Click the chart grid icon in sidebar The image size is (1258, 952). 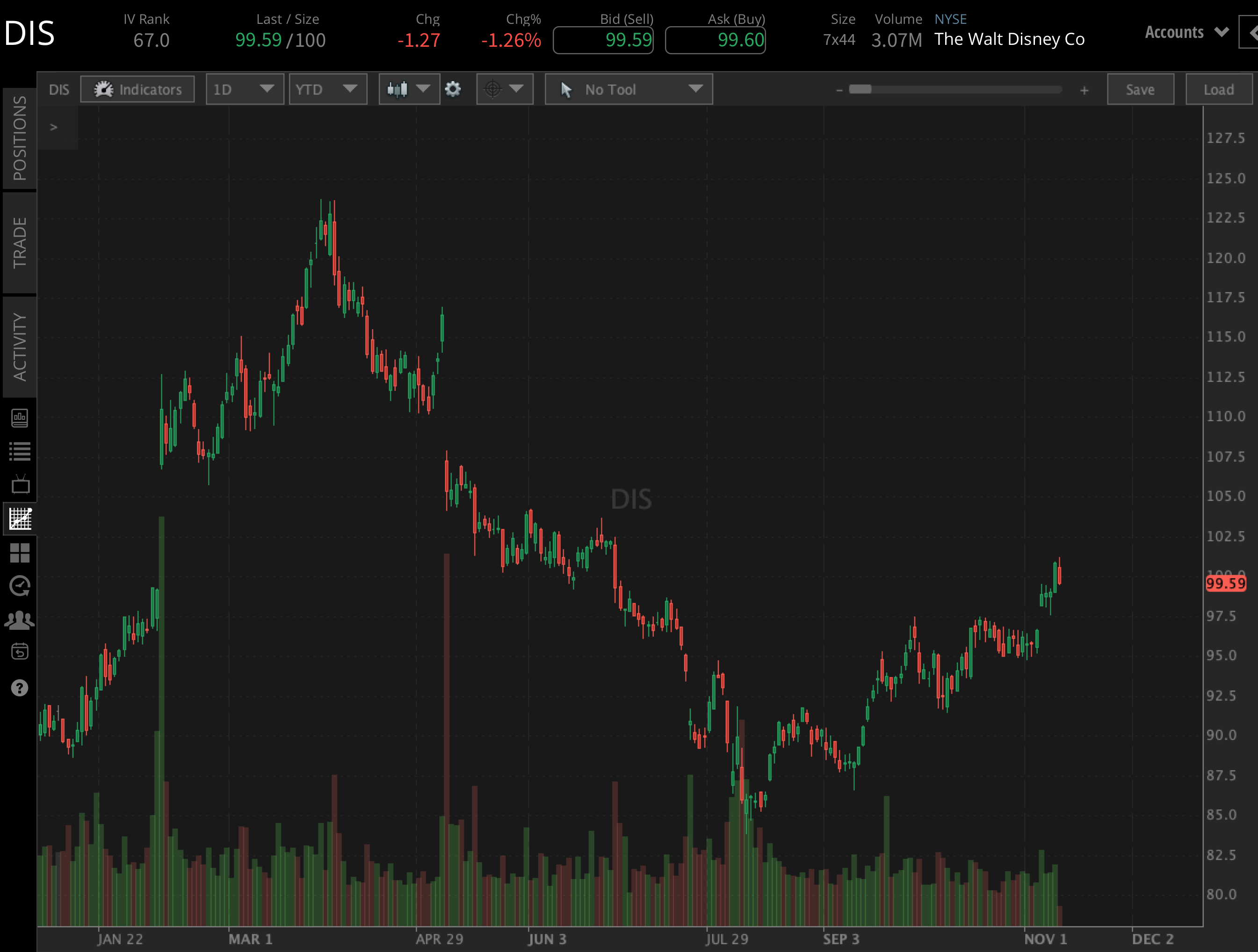click(x=20, y=519)
